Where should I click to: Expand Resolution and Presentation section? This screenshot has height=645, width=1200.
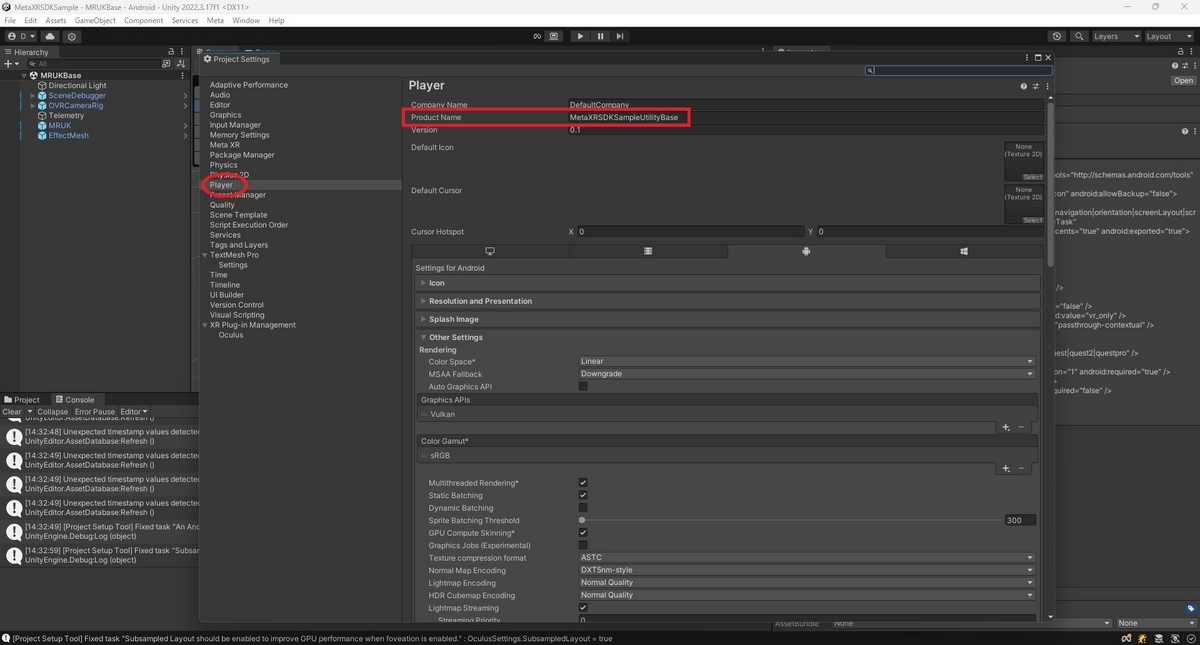[727, 301]
